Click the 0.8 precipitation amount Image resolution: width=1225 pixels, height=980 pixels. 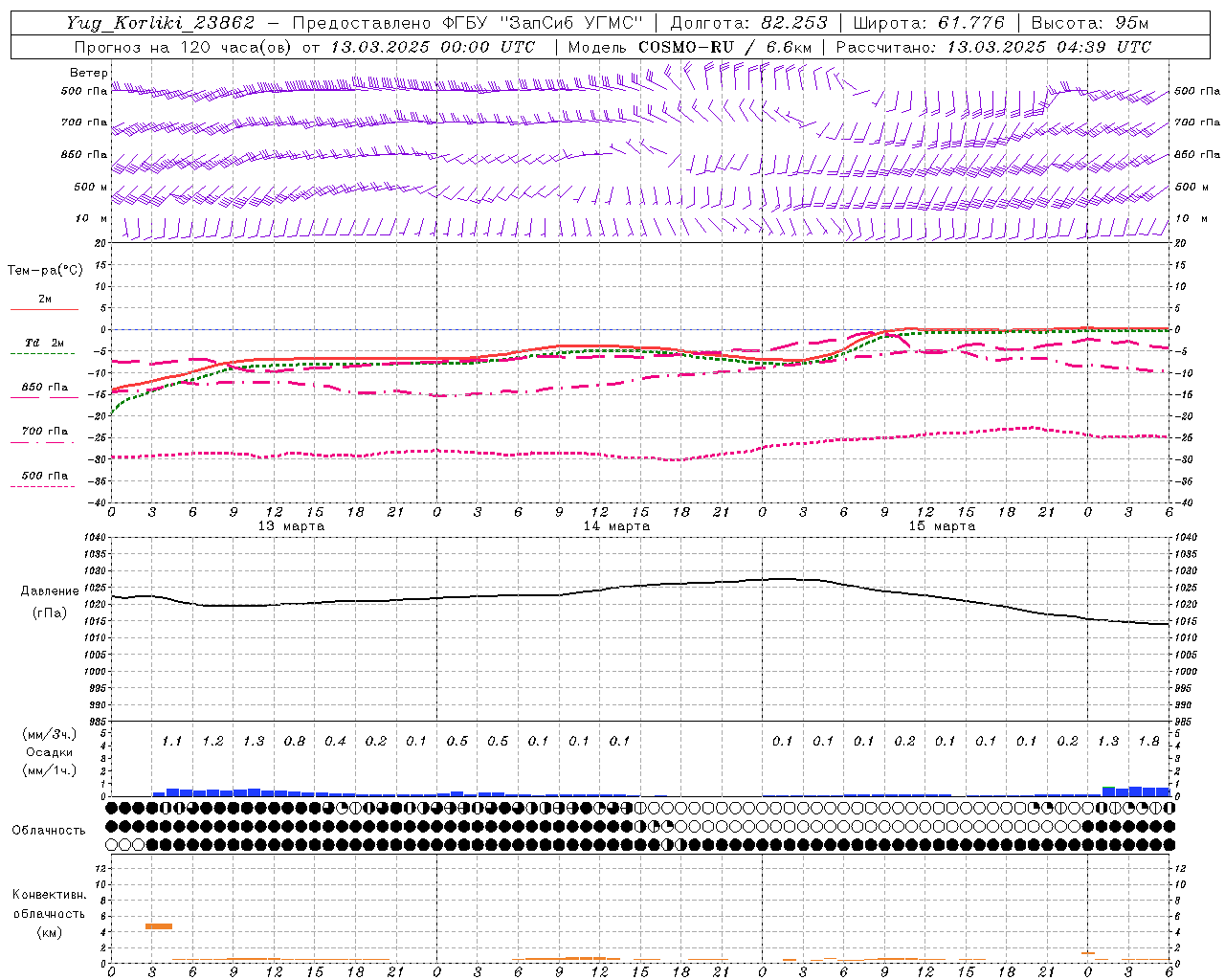[x=294, y=742]
